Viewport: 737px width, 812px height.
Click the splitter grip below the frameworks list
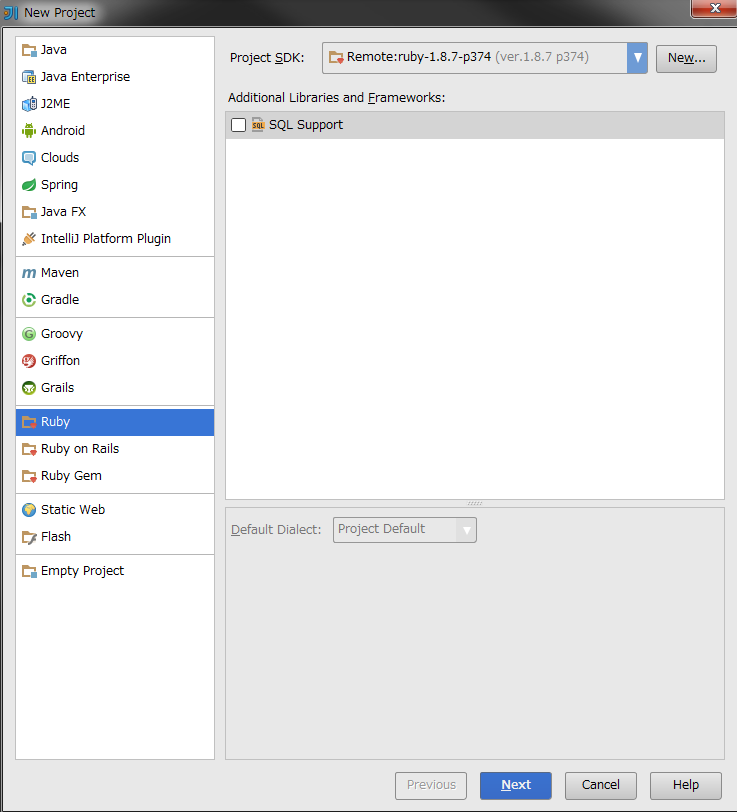[474, 503]
